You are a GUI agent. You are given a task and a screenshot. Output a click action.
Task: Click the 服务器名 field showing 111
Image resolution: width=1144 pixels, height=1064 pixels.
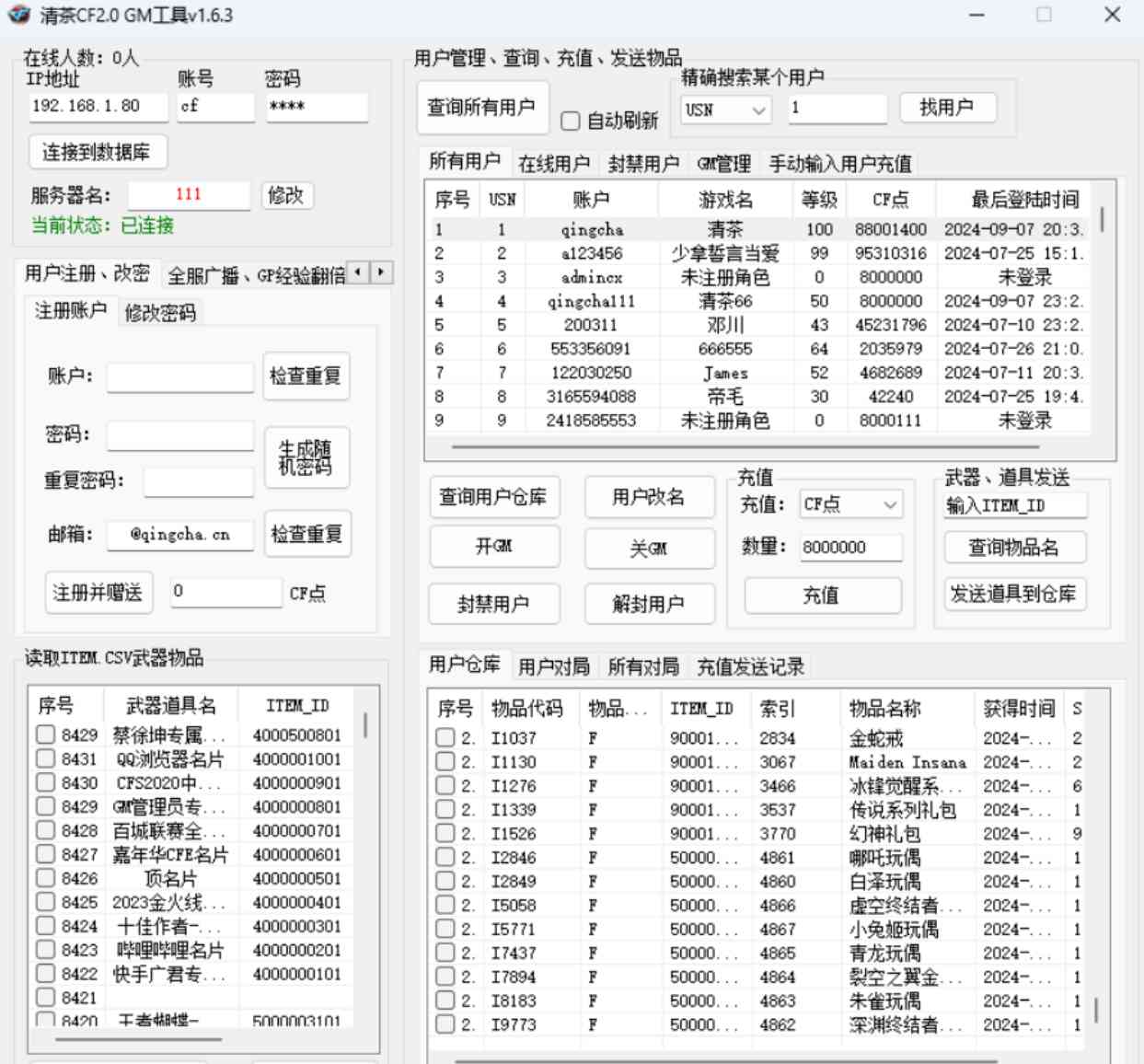[189, 194]
